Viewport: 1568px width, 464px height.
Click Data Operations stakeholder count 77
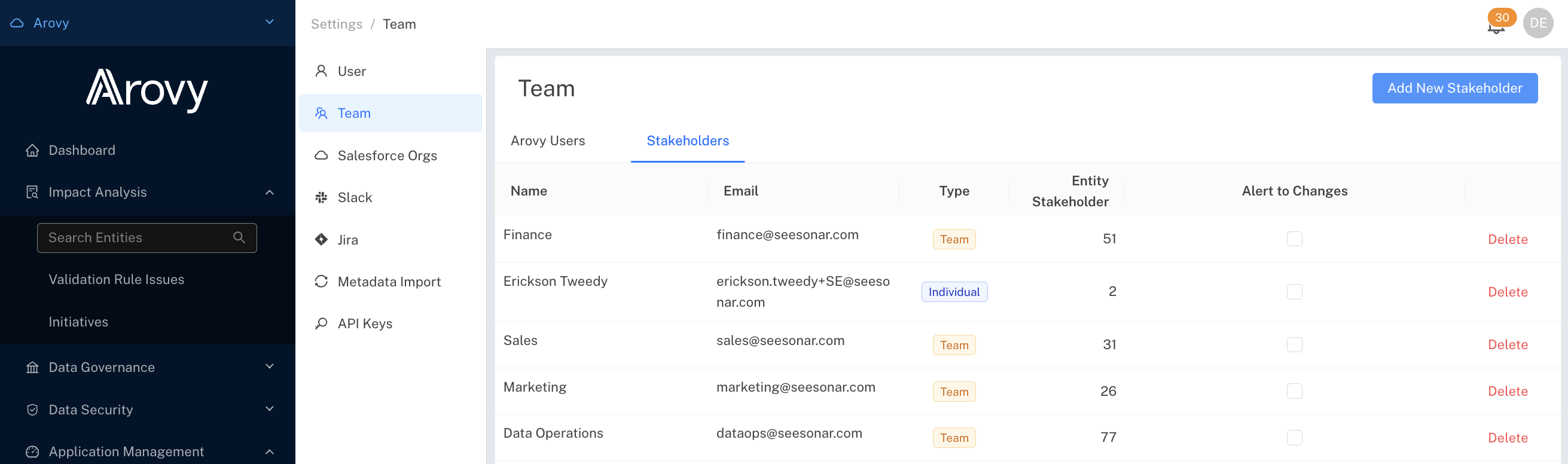[x=1108, y=438]
